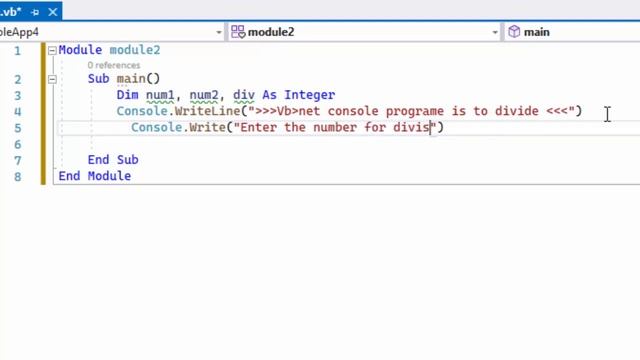Click the variable 'num1' on line 3
This screenshot has width=640, height=360.
(160, 95)
